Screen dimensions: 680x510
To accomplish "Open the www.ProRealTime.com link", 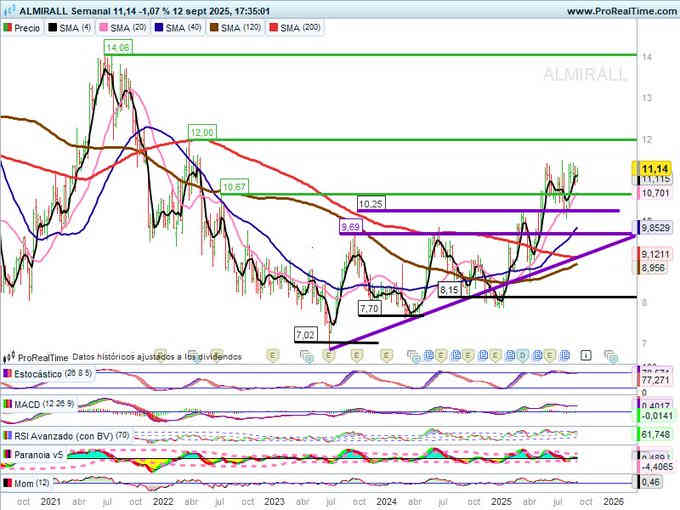I will click(x=622, y=11).
